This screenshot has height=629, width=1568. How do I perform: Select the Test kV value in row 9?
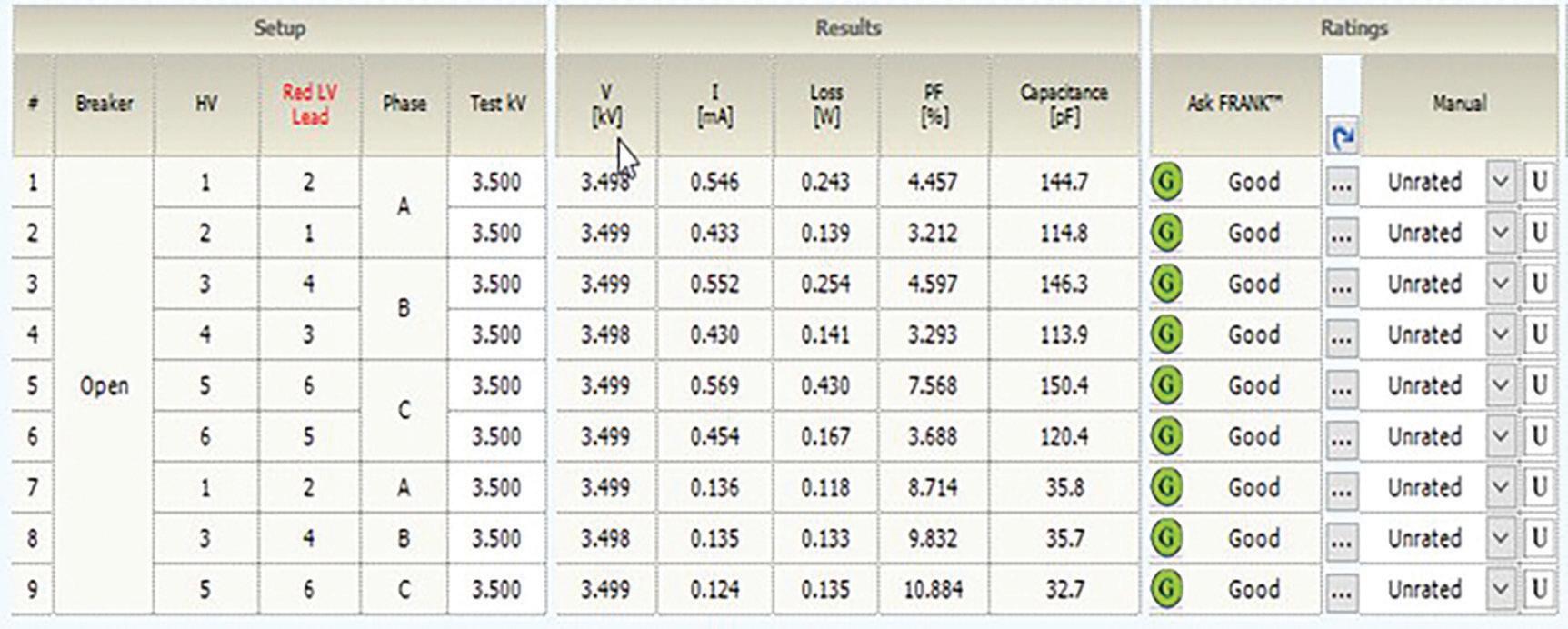click(496, 589)
